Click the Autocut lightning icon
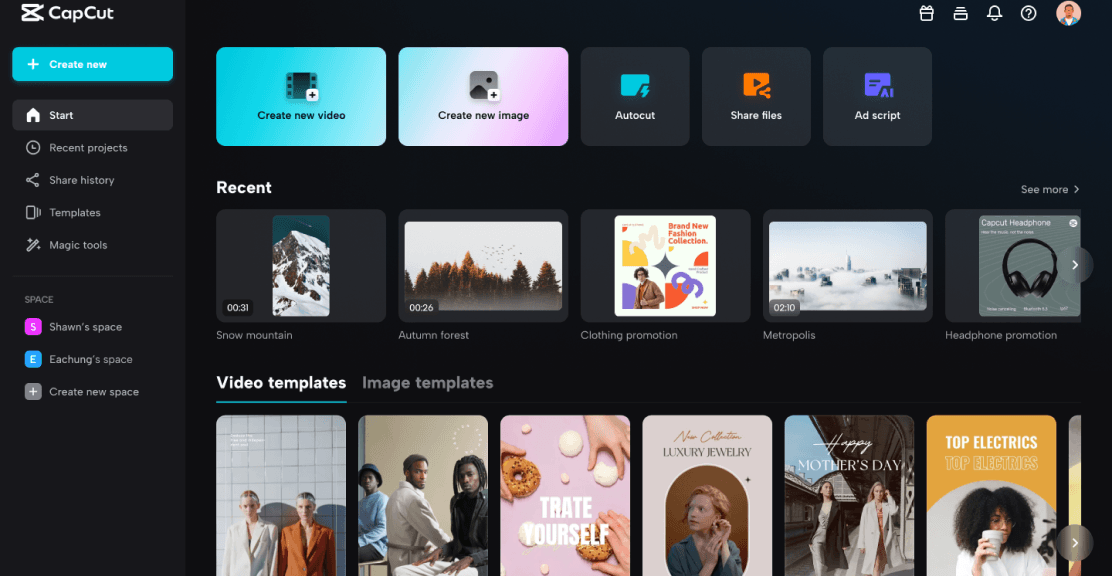This screenshot has height=576, width=1112. [635, 85]
